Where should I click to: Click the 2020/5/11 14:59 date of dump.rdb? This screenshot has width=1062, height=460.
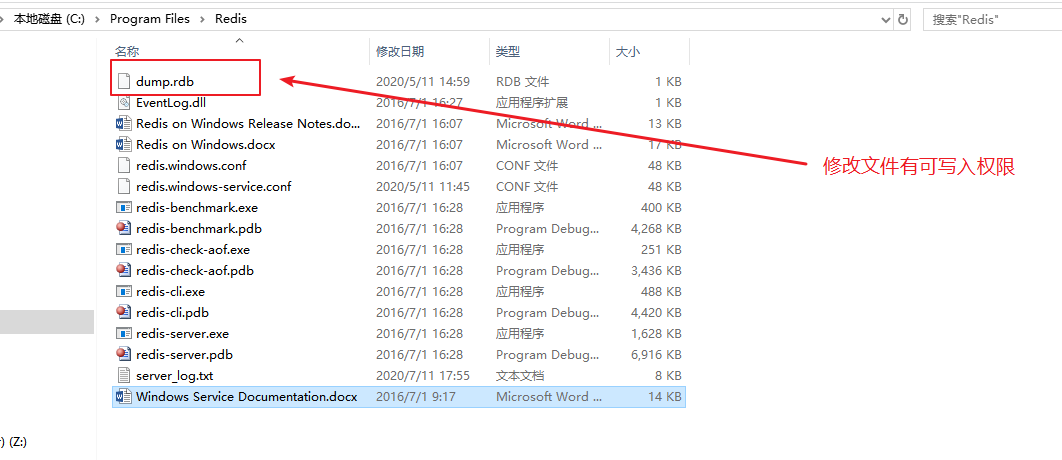(x=423, y=82)
